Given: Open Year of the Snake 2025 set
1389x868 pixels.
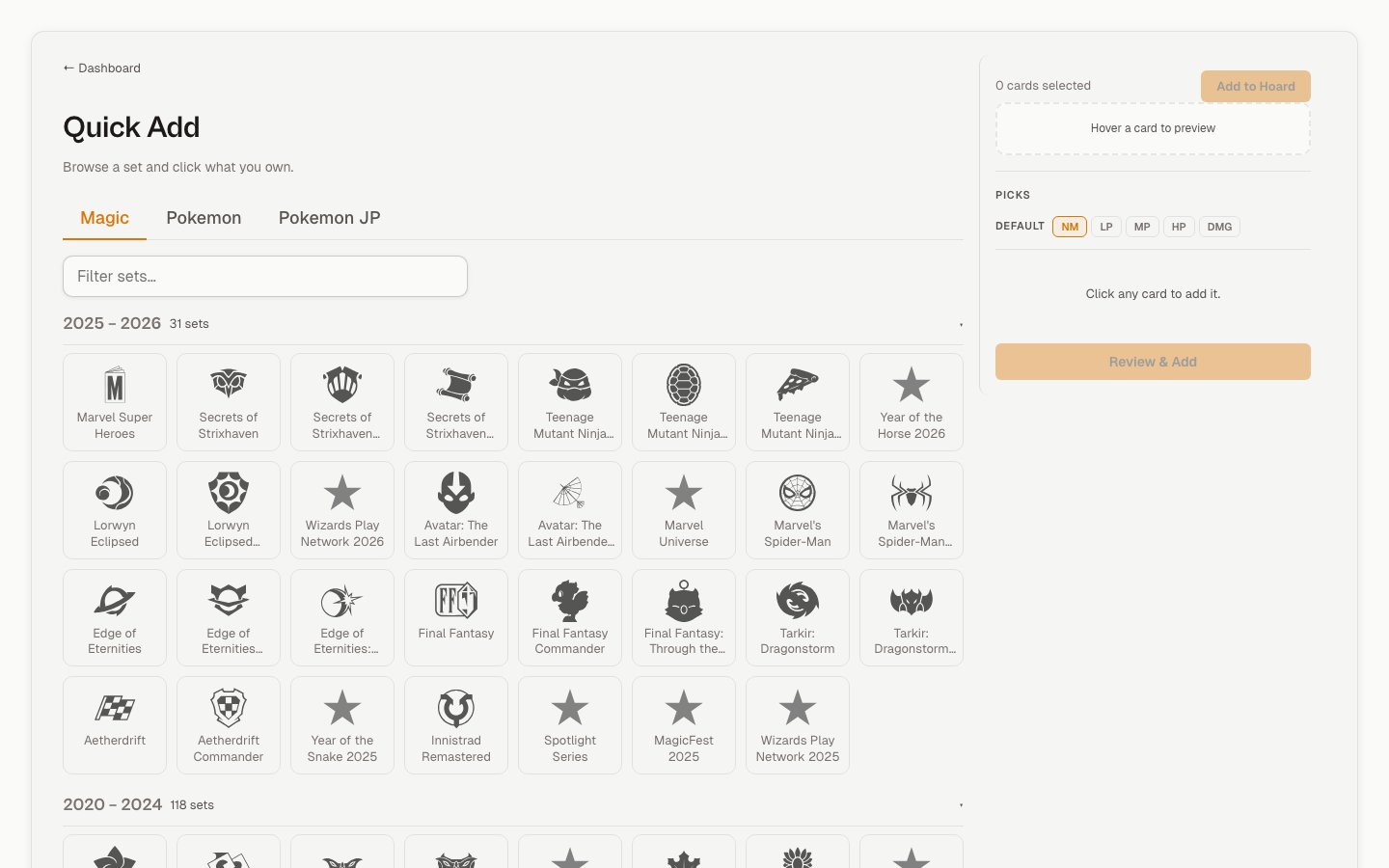Looking at the screenshot, I should pyautogui.click(x=342, y=725).
